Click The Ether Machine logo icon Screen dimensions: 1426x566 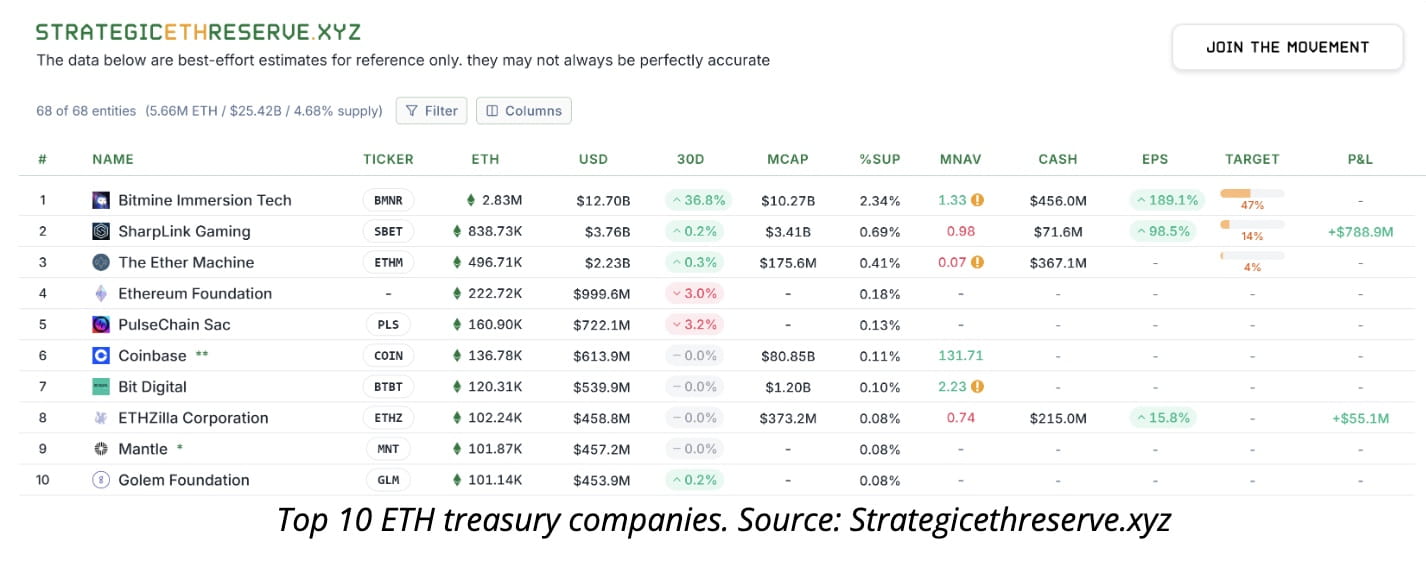[x=100, y=262]
